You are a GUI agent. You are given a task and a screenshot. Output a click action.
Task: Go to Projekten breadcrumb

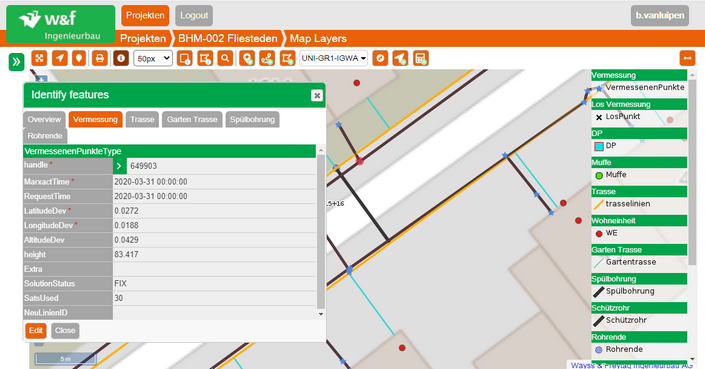(143, 39)
